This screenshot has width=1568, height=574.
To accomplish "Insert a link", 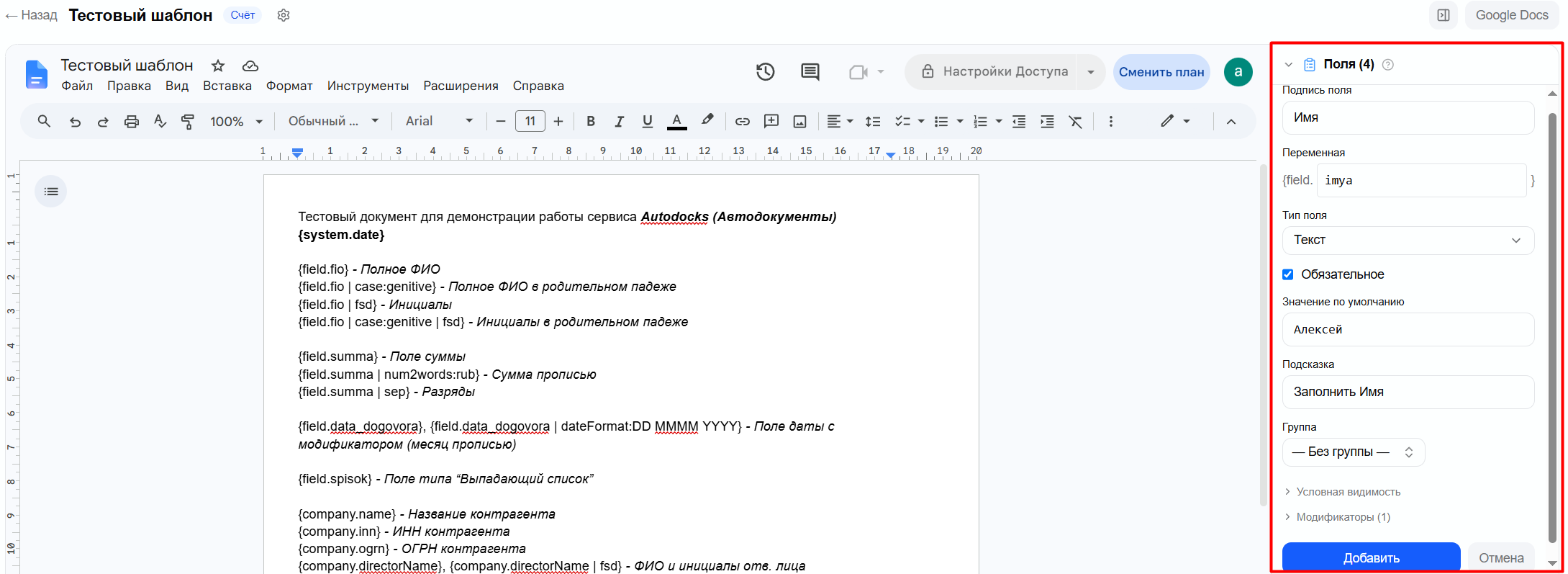I will point(743,122).
